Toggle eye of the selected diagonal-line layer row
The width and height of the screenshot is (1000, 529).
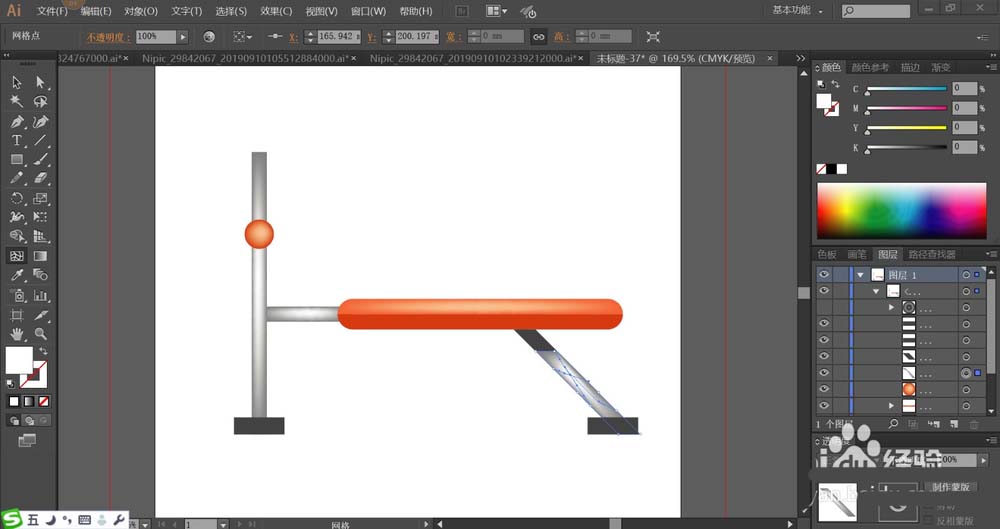pos(824,373)
